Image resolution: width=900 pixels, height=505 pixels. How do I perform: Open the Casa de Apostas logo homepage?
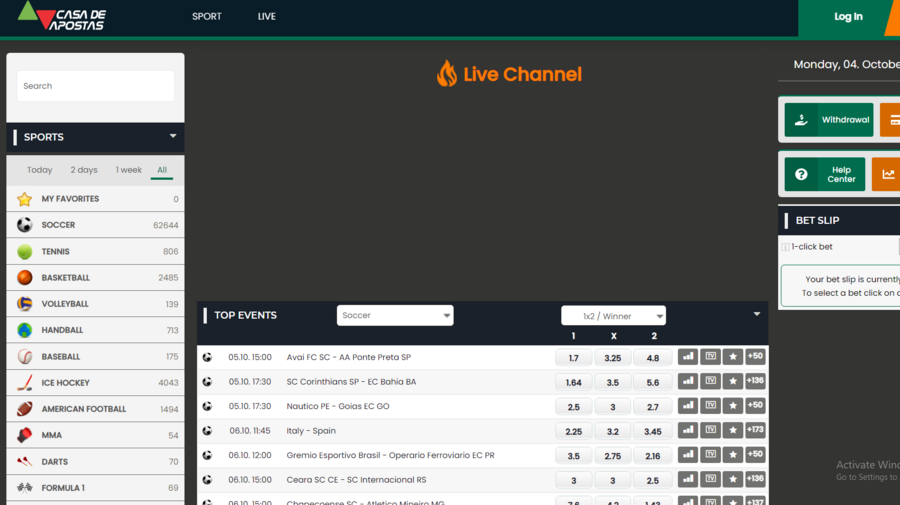coord(62,17)
